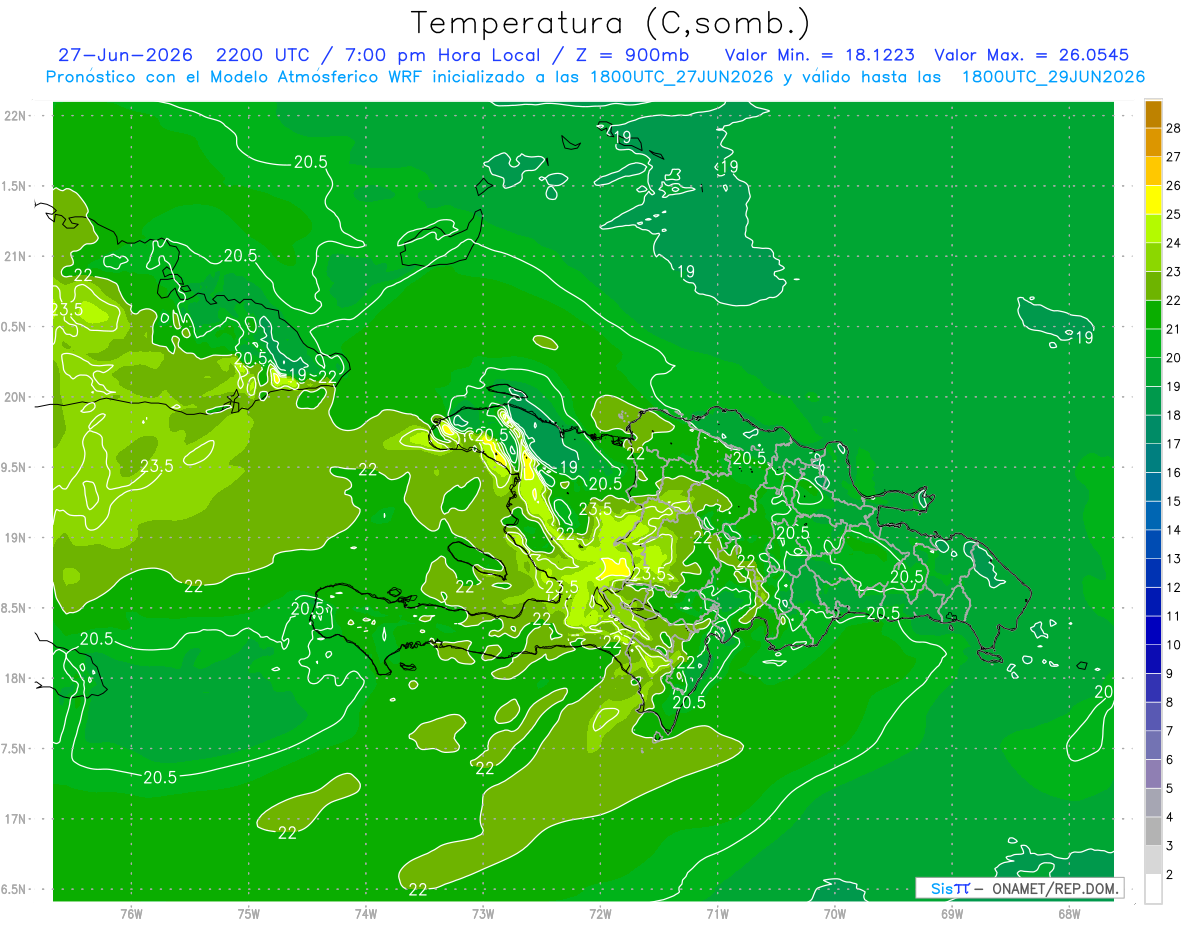The width and height of the screenshot is (1200, 927).
Task: Click the '19N' latitude axis label
Action: (15, 538)
